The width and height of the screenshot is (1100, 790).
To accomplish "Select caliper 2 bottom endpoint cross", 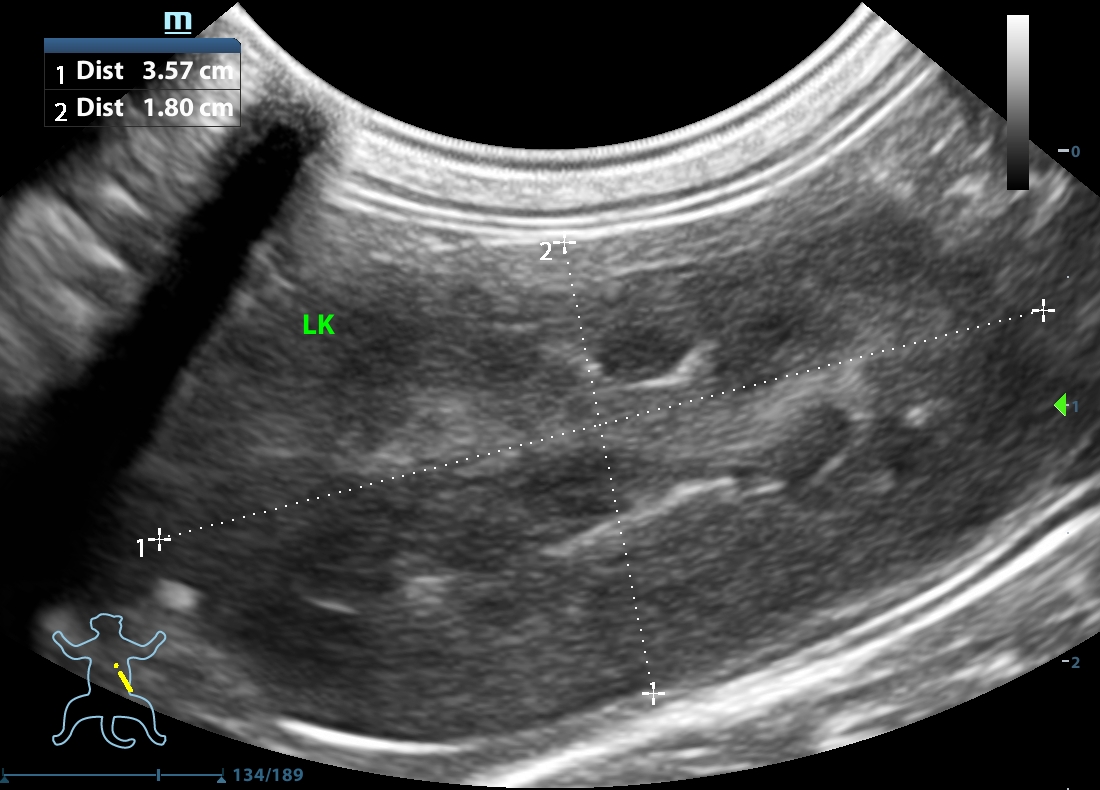I will click(653, 692).
